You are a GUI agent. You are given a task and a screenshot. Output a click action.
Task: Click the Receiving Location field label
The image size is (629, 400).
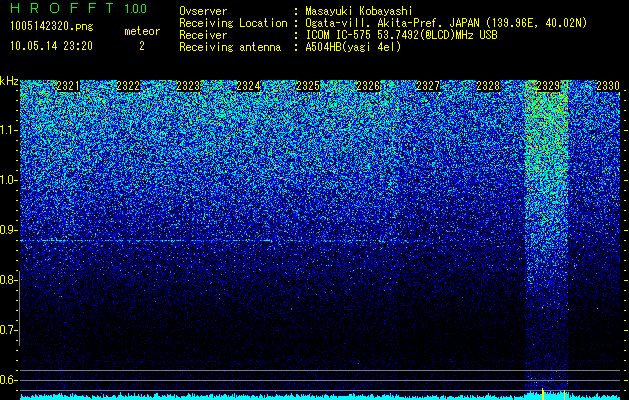pyautogui.click(x=233, y=23)
